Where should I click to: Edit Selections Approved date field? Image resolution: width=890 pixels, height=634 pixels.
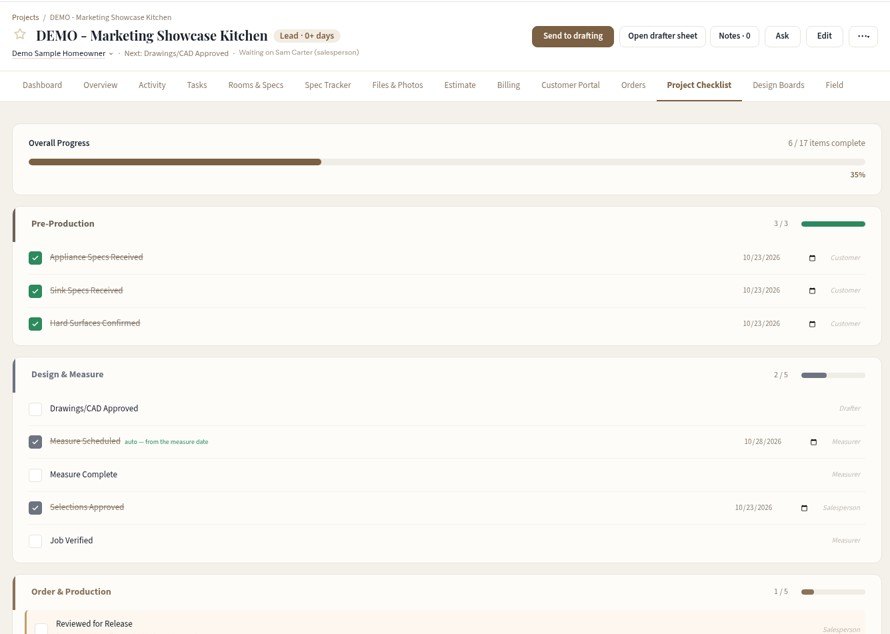pos(753,507)
